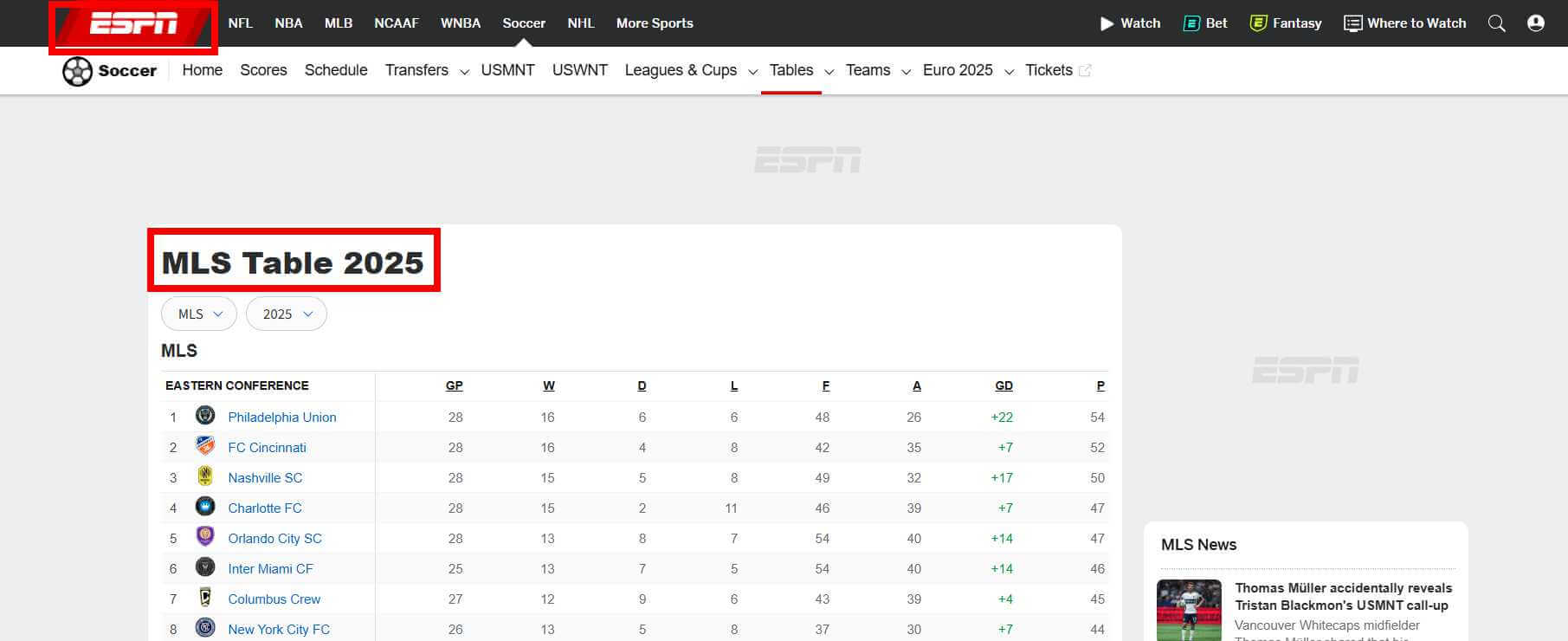Click the Thomas Müller article thumbnail
1568x641 pixels.
1189,610
